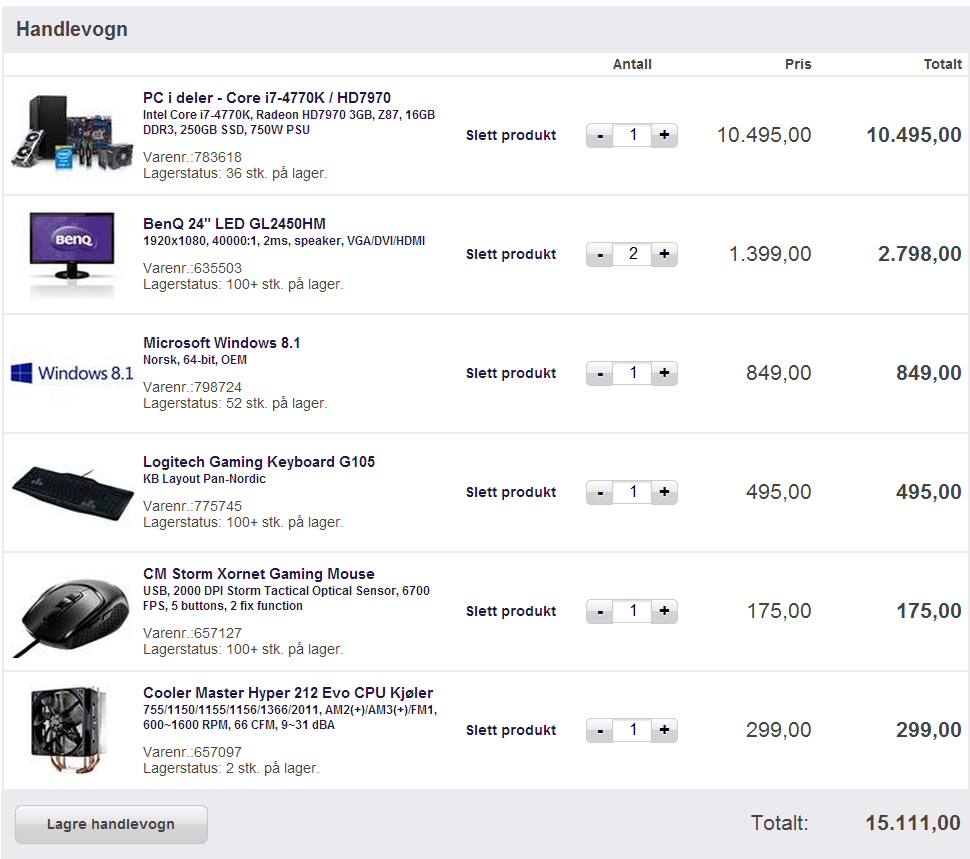Open Cooler Master Hyper 212 Evo title link
970x859 pixels.
(288, 693)
